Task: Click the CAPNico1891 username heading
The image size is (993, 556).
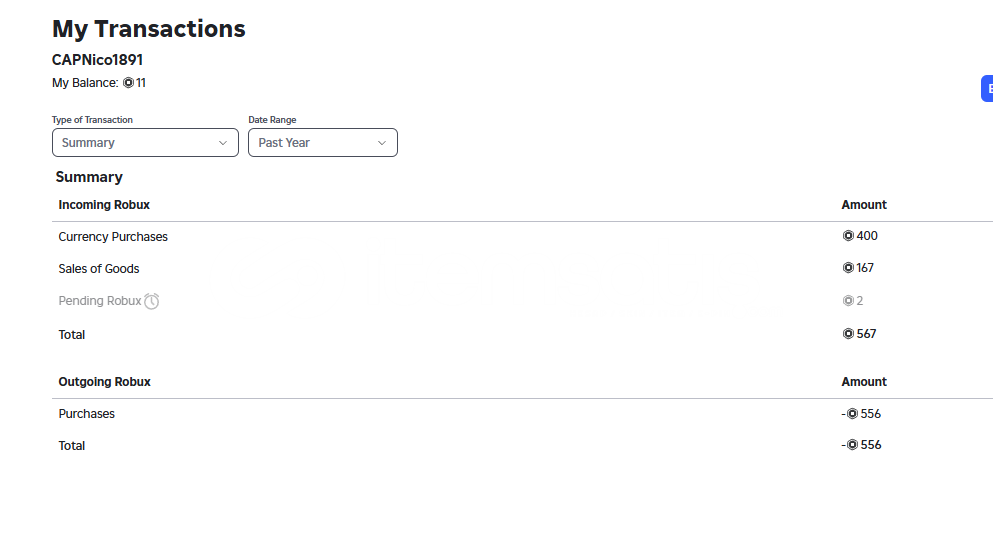Action: (x=98, y=60)
